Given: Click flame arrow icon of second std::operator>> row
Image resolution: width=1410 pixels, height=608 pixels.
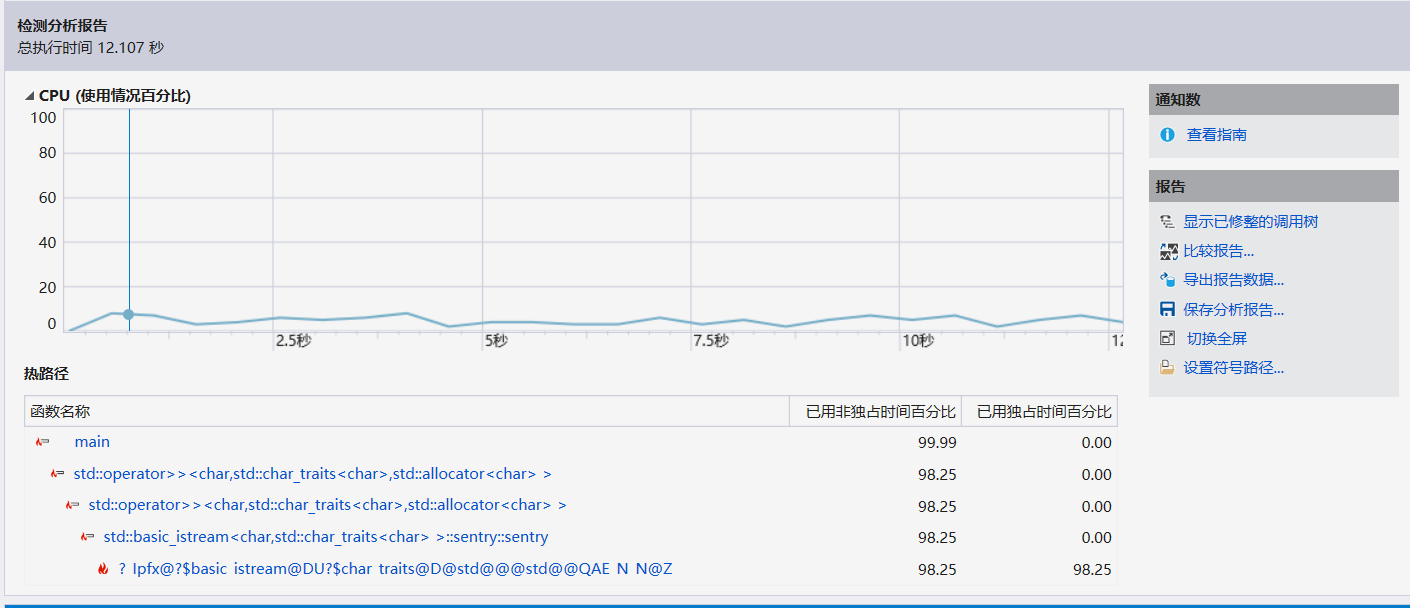Looking at the screenshot, I should [x=73, y=506].
